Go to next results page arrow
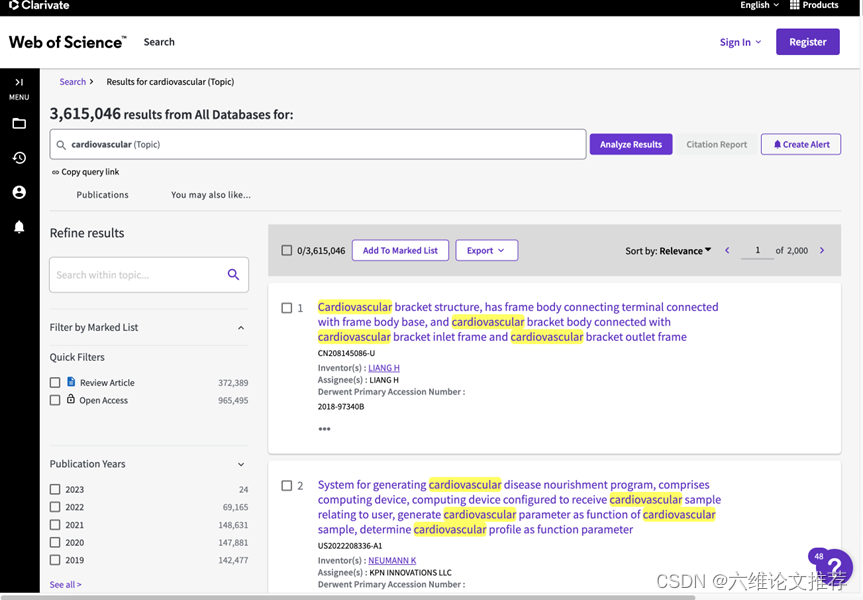Image resolution: width=863 pixels, height=600 pixels. coord(822,250)
